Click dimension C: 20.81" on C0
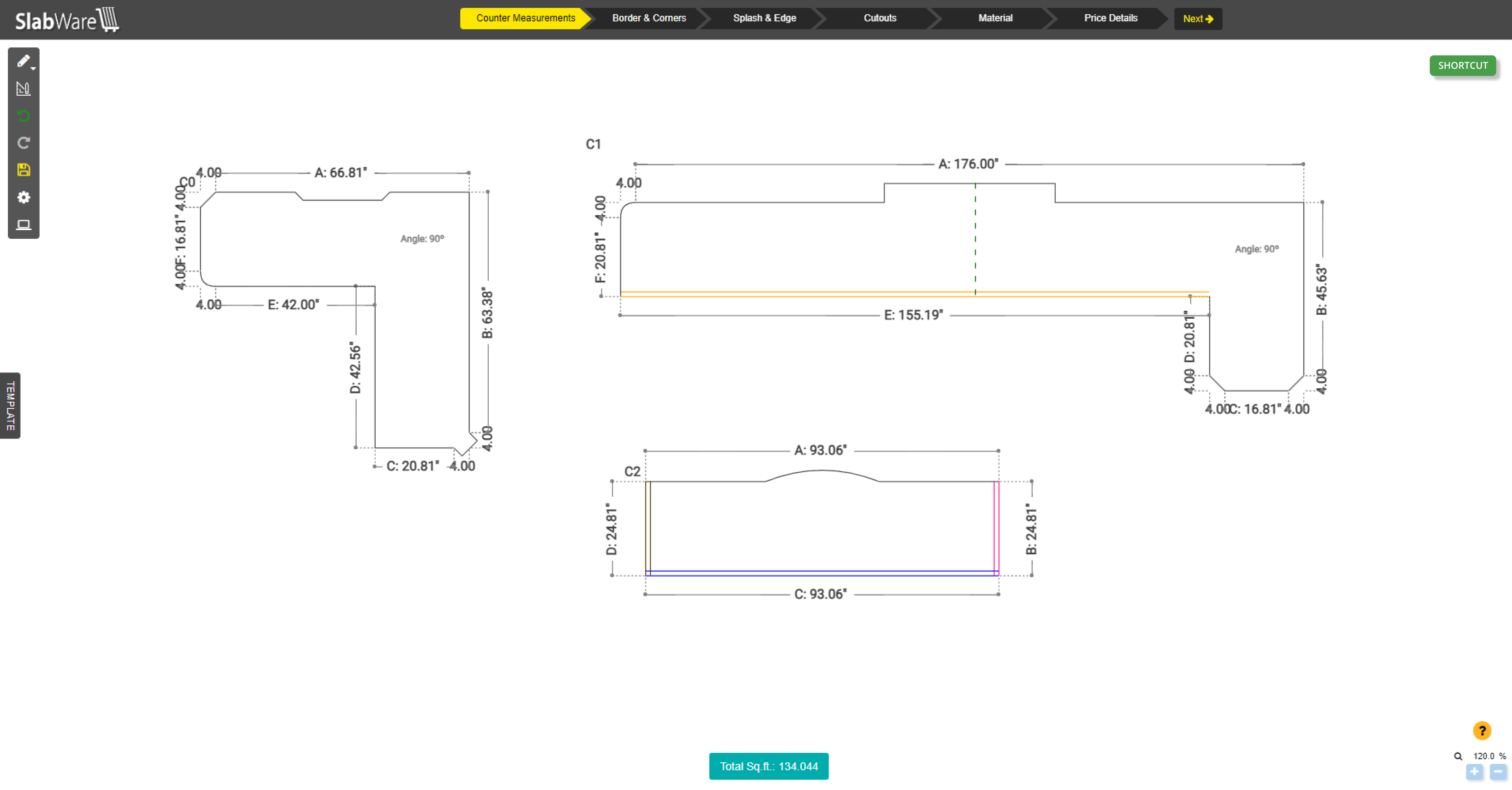Screen dimensions: 1512x790 coord(413,466)
